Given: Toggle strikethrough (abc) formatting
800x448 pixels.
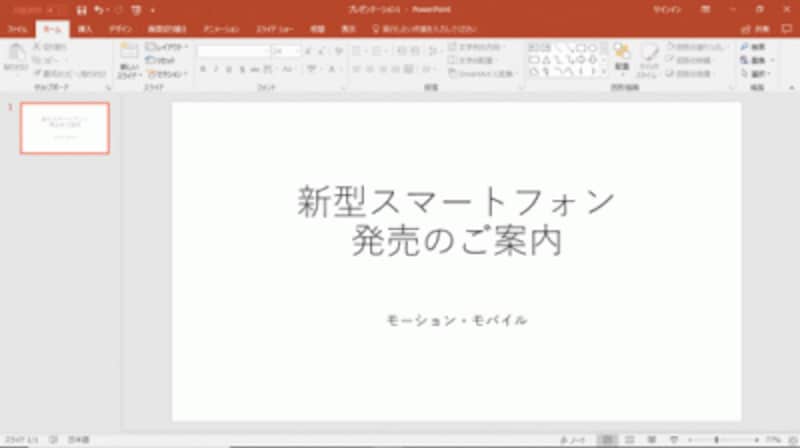Looking at the screenshot, I should coord(255,69).
